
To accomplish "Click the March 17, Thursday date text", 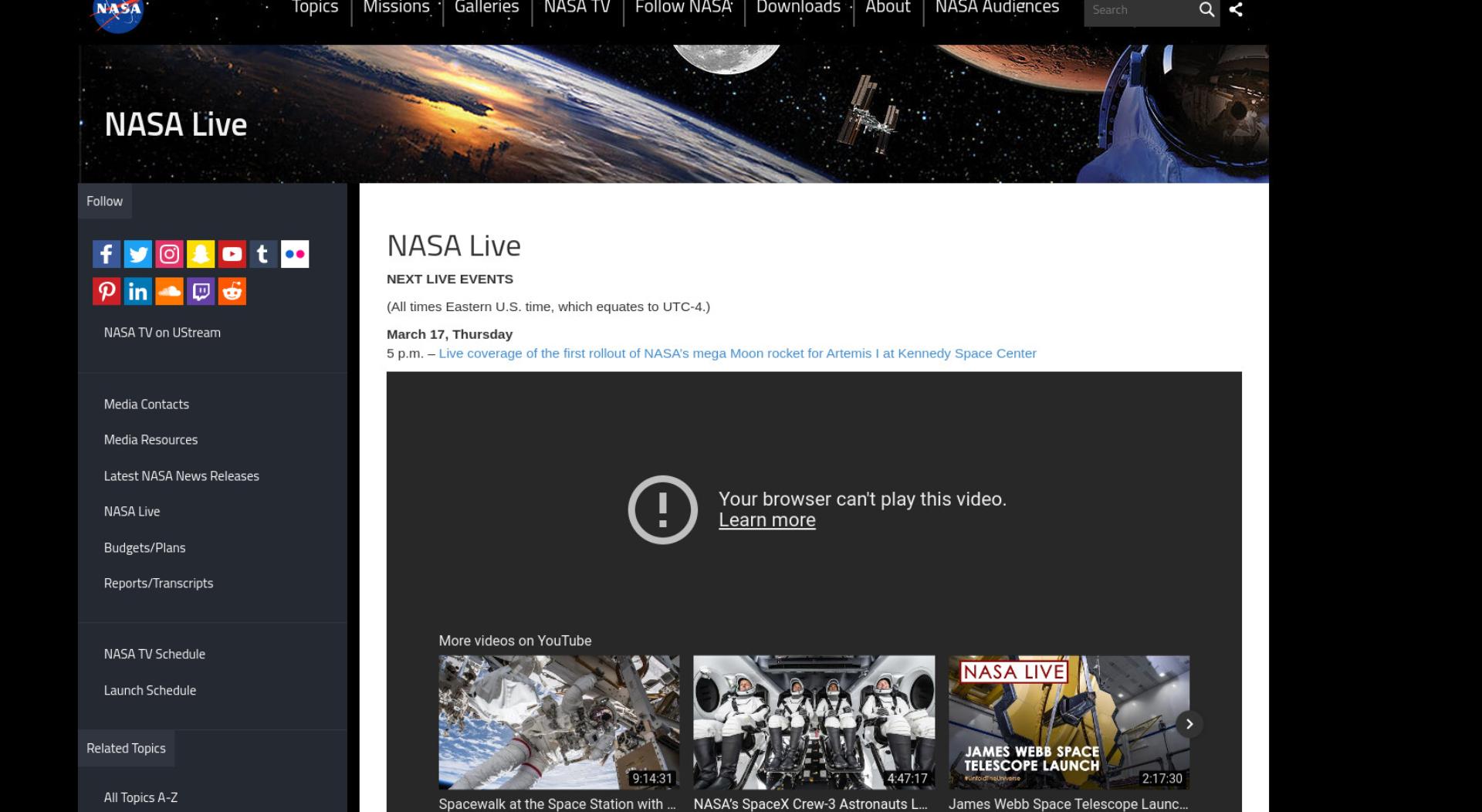I will click(449, 334).
